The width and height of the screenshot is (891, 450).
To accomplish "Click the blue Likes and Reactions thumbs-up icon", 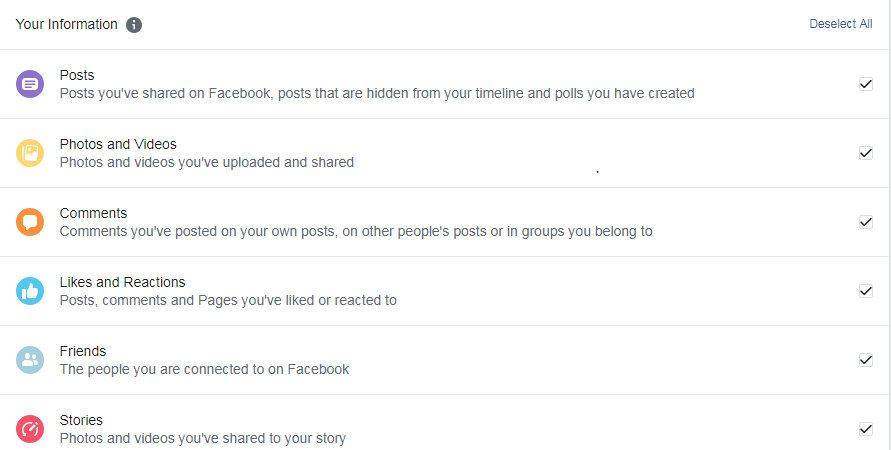I will 30,291.
